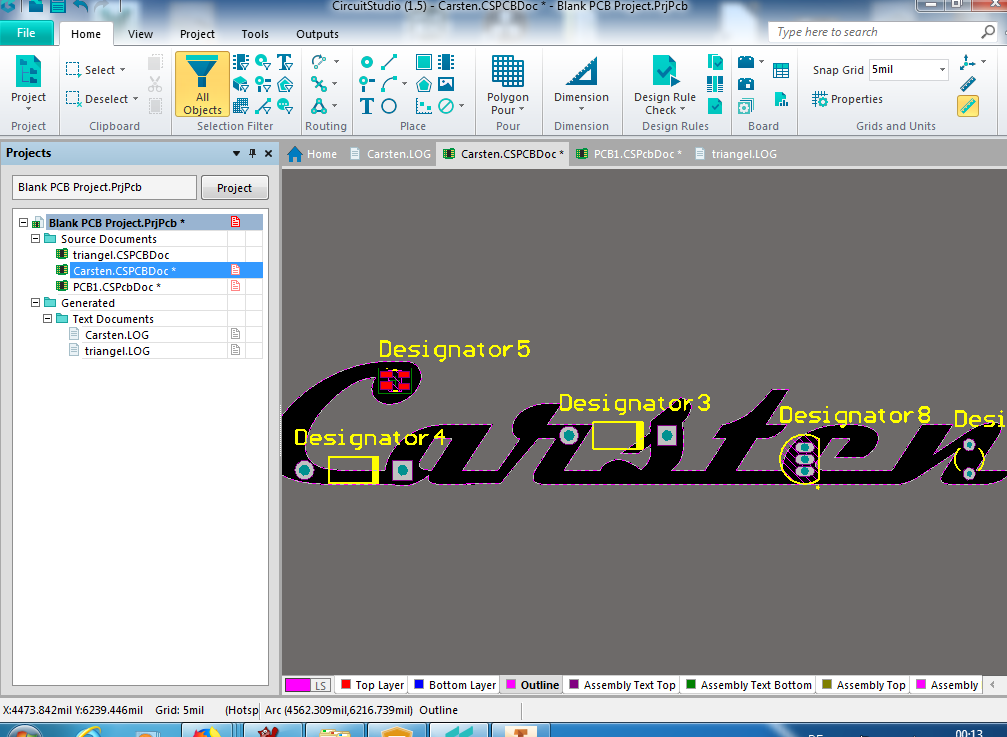Open the Select dropdown
The width and height of the screenshot is (1007, 737).
[96, 69]
